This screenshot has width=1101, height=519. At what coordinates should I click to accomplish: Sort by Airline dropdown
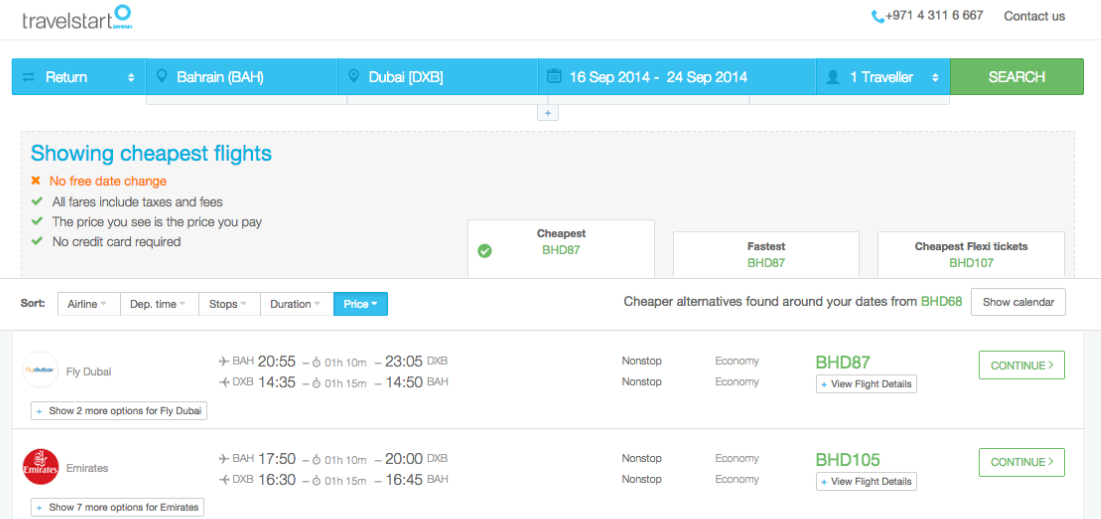pos(88,304)
